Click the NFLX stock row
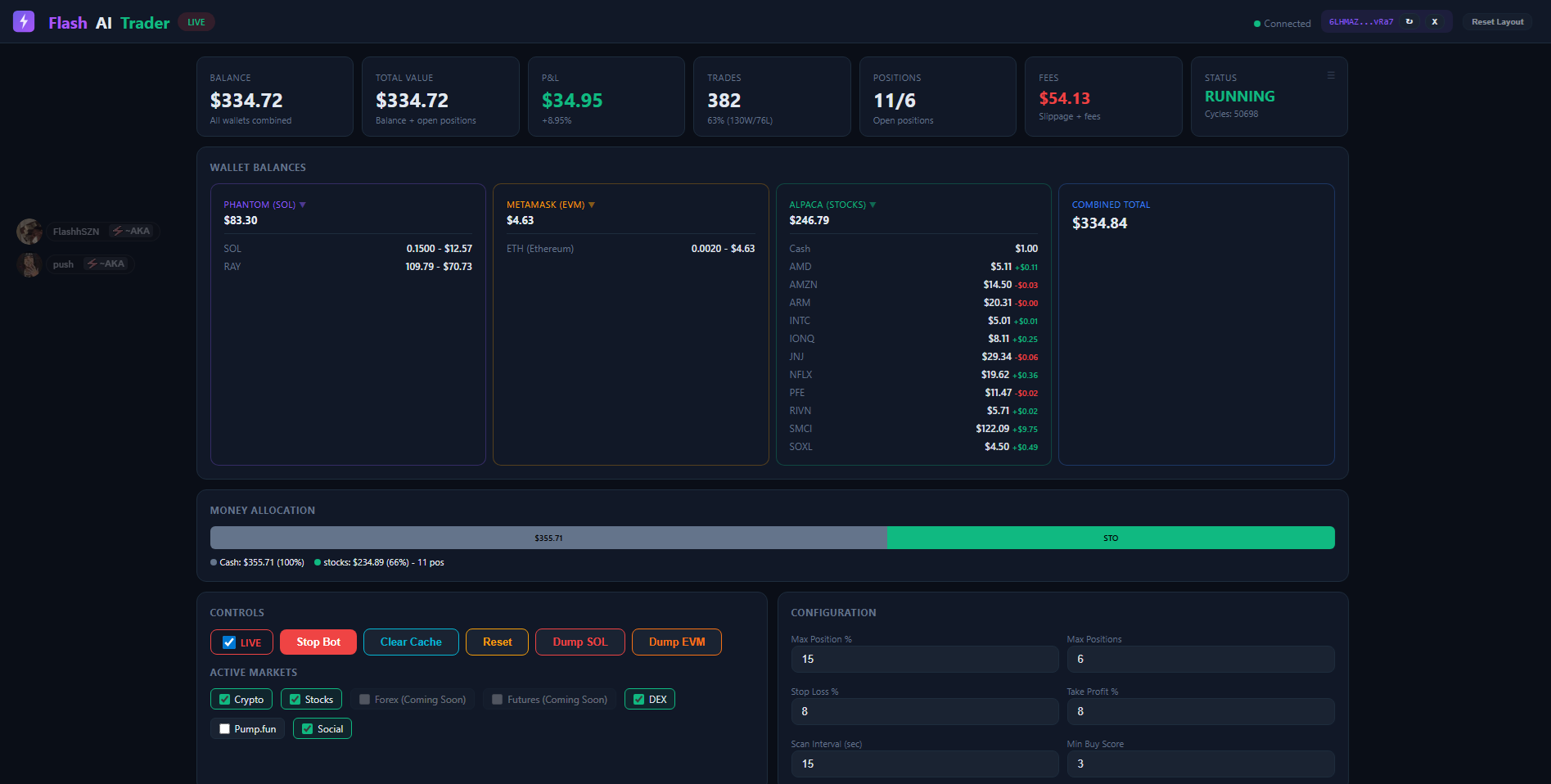The image size is (1551, 784). 913,375
